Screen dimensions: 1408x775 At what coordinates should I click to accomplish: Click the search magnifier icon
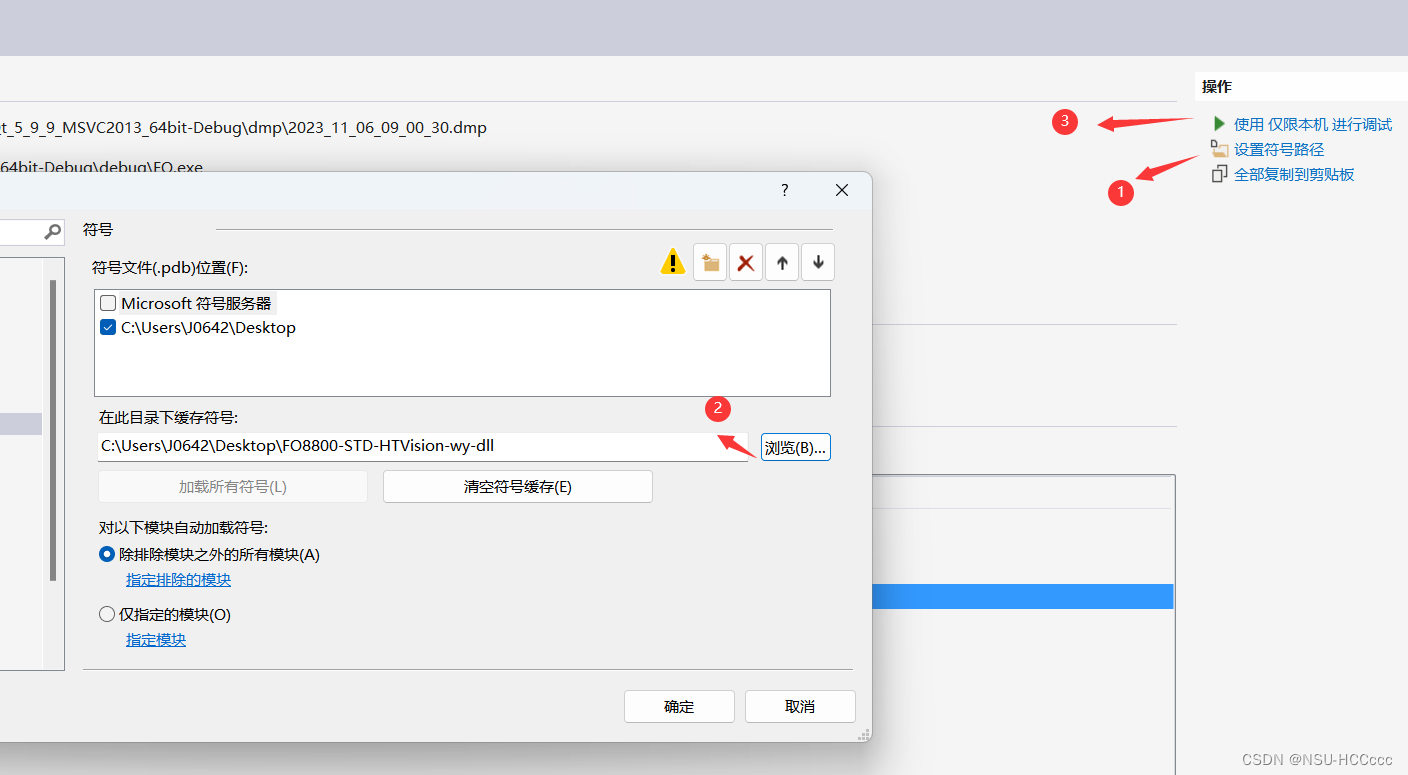(55, 231)
